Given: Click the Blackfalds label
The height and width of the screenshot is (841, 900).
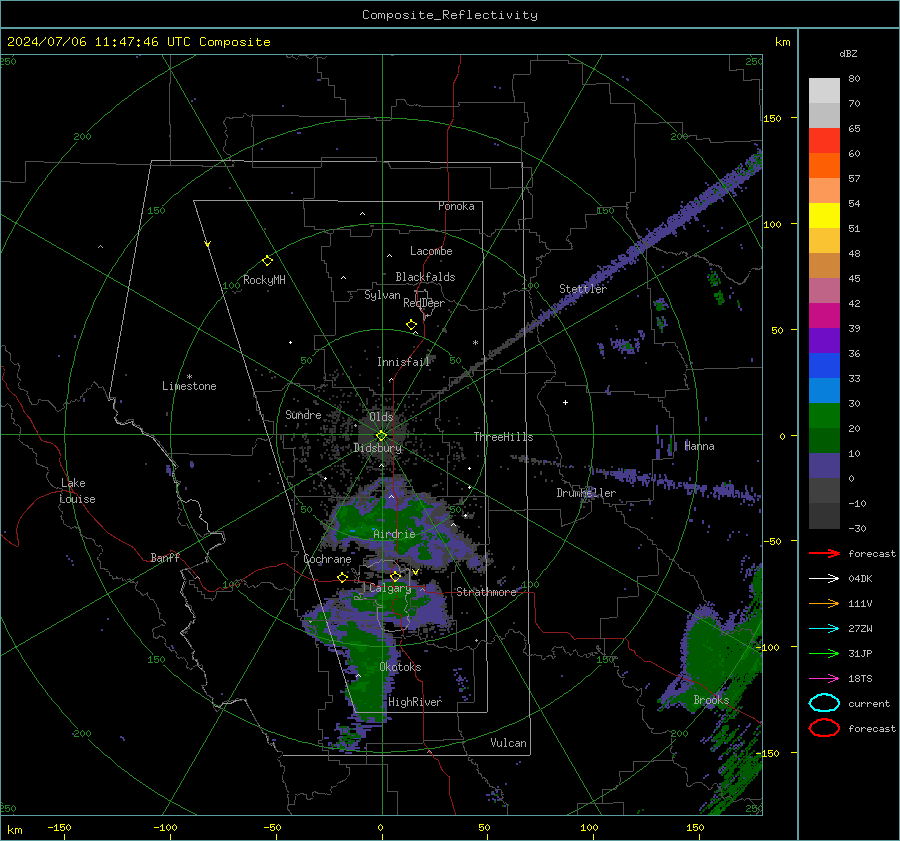Looking at the screenshot, I should point(425,277).
